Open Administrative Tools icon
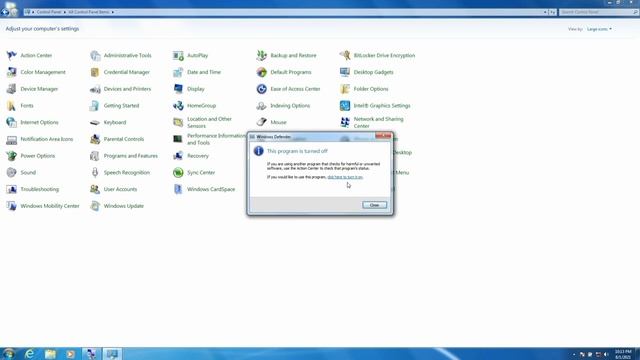The image size is (640, 360). (95, 55)
